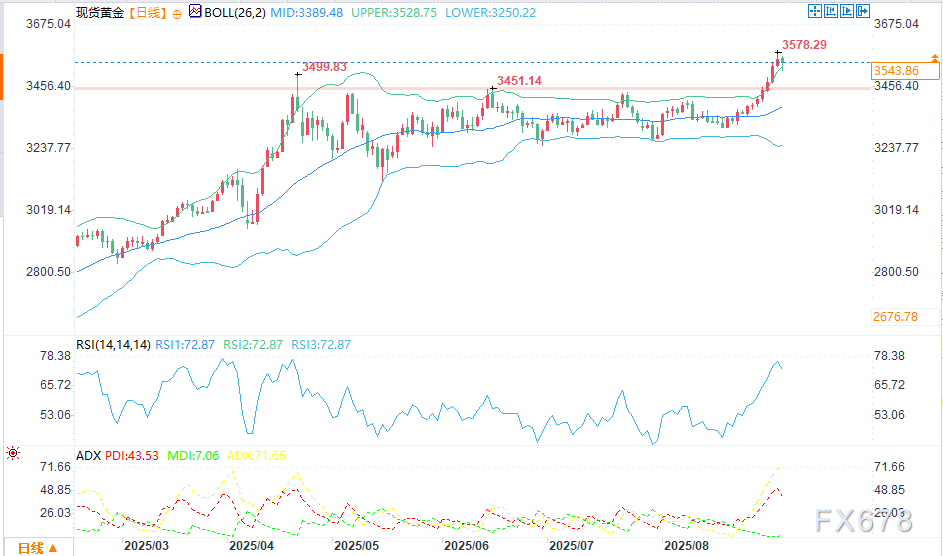Click the 2025/04 date on time axis

[x=252, y=546]
